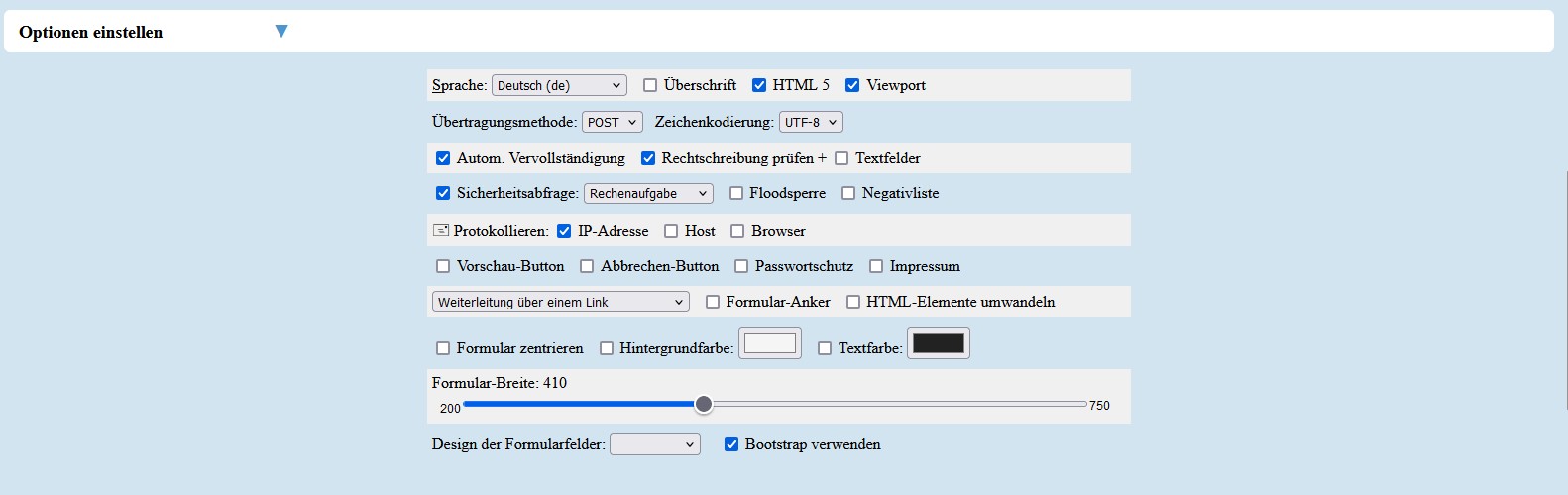Open the Textfarbe black color swatch
Image resolution: width=1568 pixels, height=495 pixels.
[x=938, y=343]
